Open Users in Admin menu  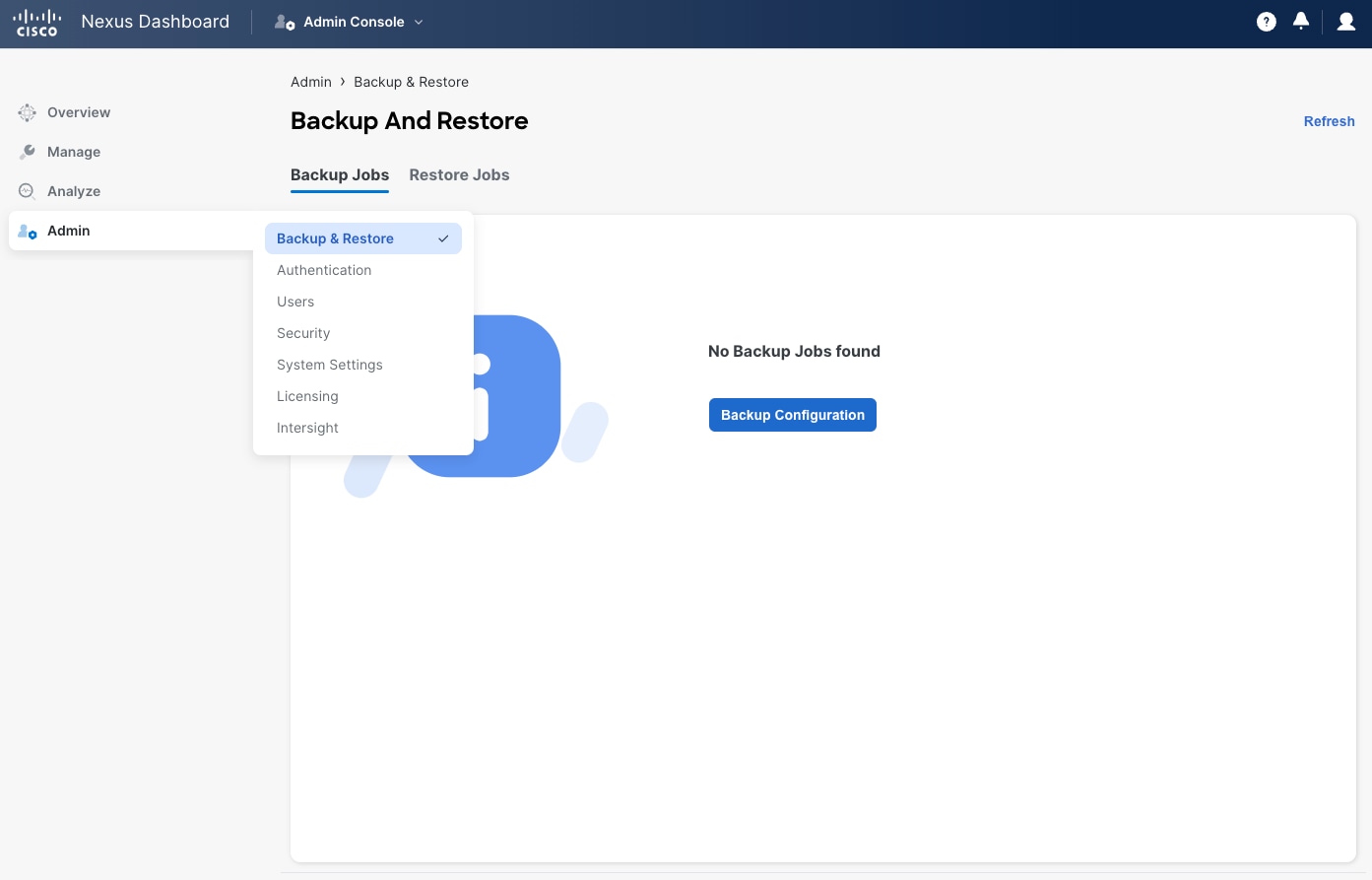click(363, 302)
